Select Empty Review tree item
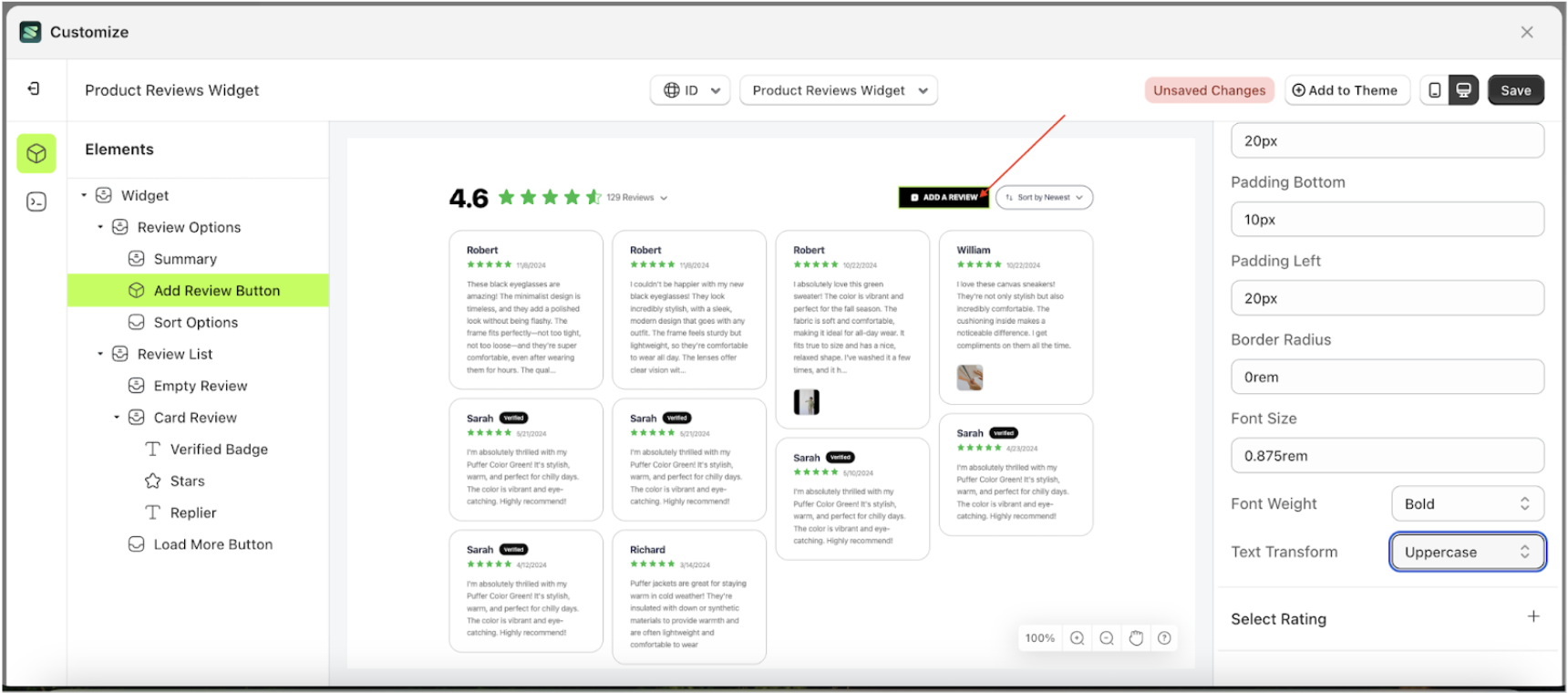 201,386
